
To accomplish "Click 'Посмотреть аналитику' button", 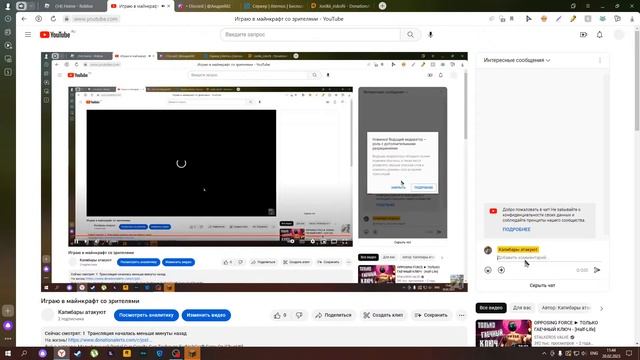I will [146, 315].
